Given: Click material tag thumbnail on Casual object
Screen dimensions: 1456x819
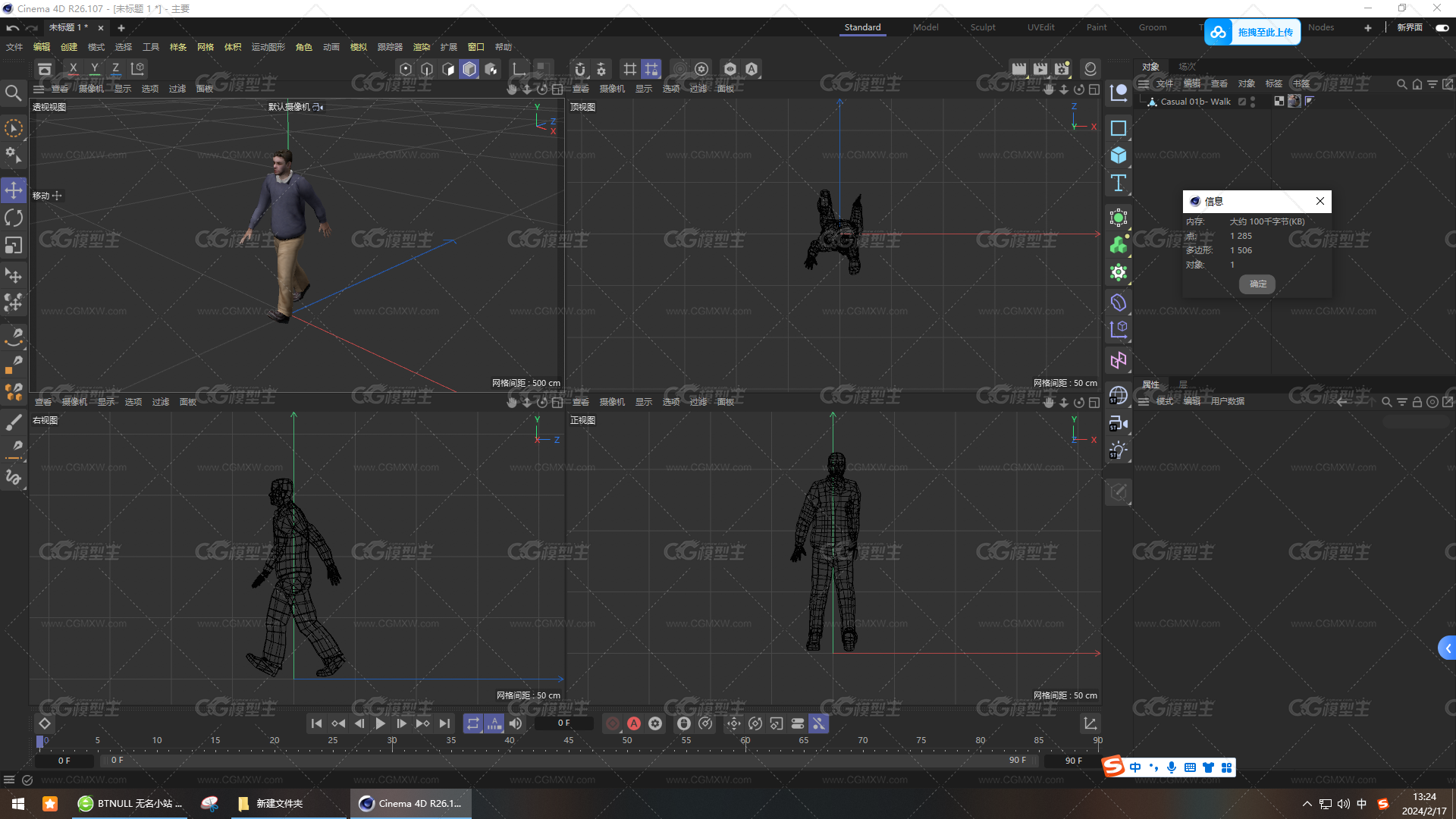Looking at the screenshot, I should pos(1294,101).
